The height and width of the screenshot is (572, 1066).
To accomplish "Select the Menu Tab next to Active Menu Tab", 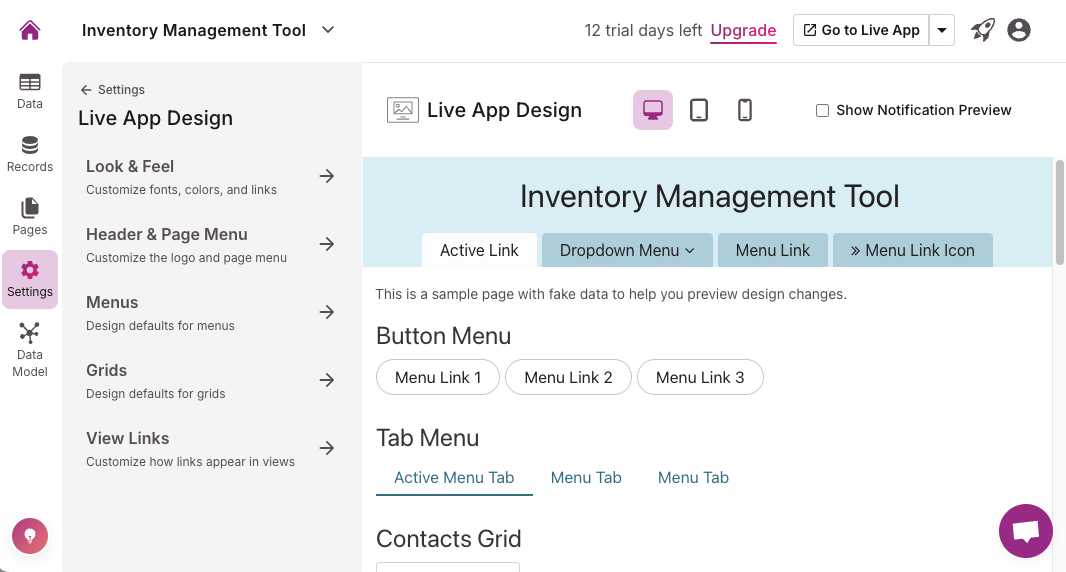I will tap(586, 478).
